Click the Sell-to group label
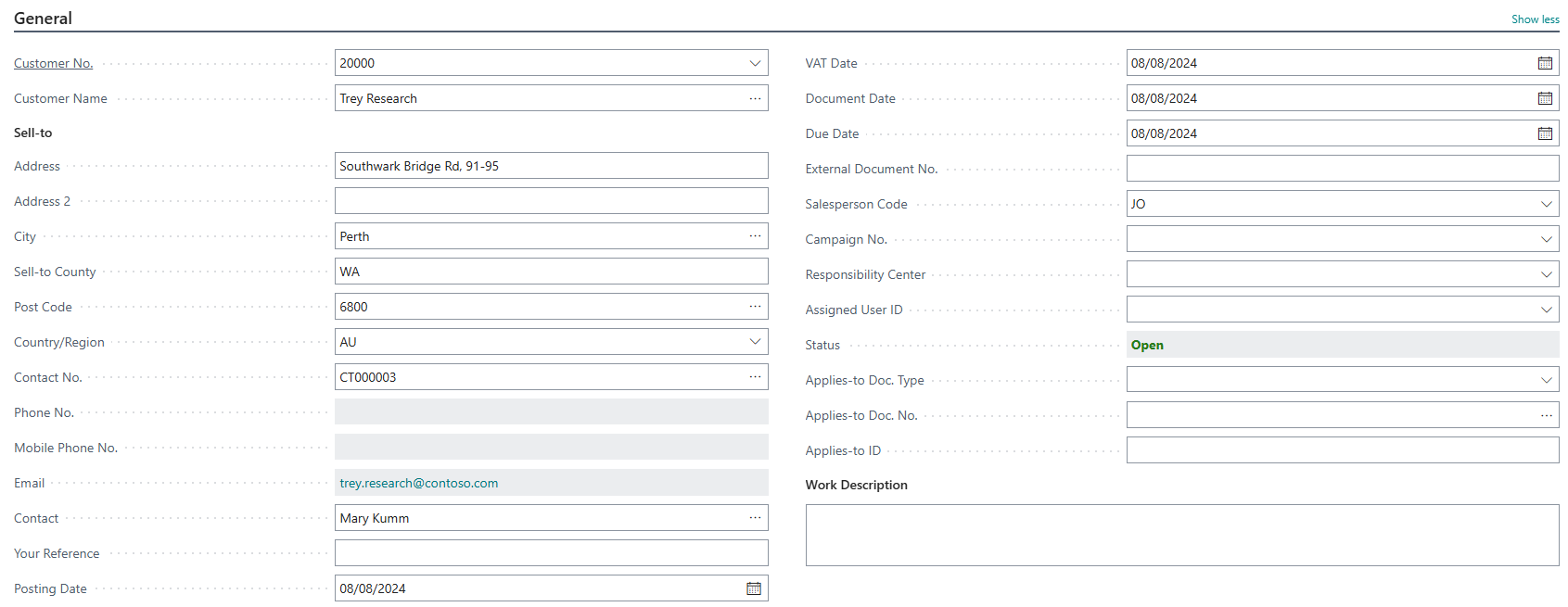Image resolution: width=1568 pixels, height=607 pixels. coord(33,133)
